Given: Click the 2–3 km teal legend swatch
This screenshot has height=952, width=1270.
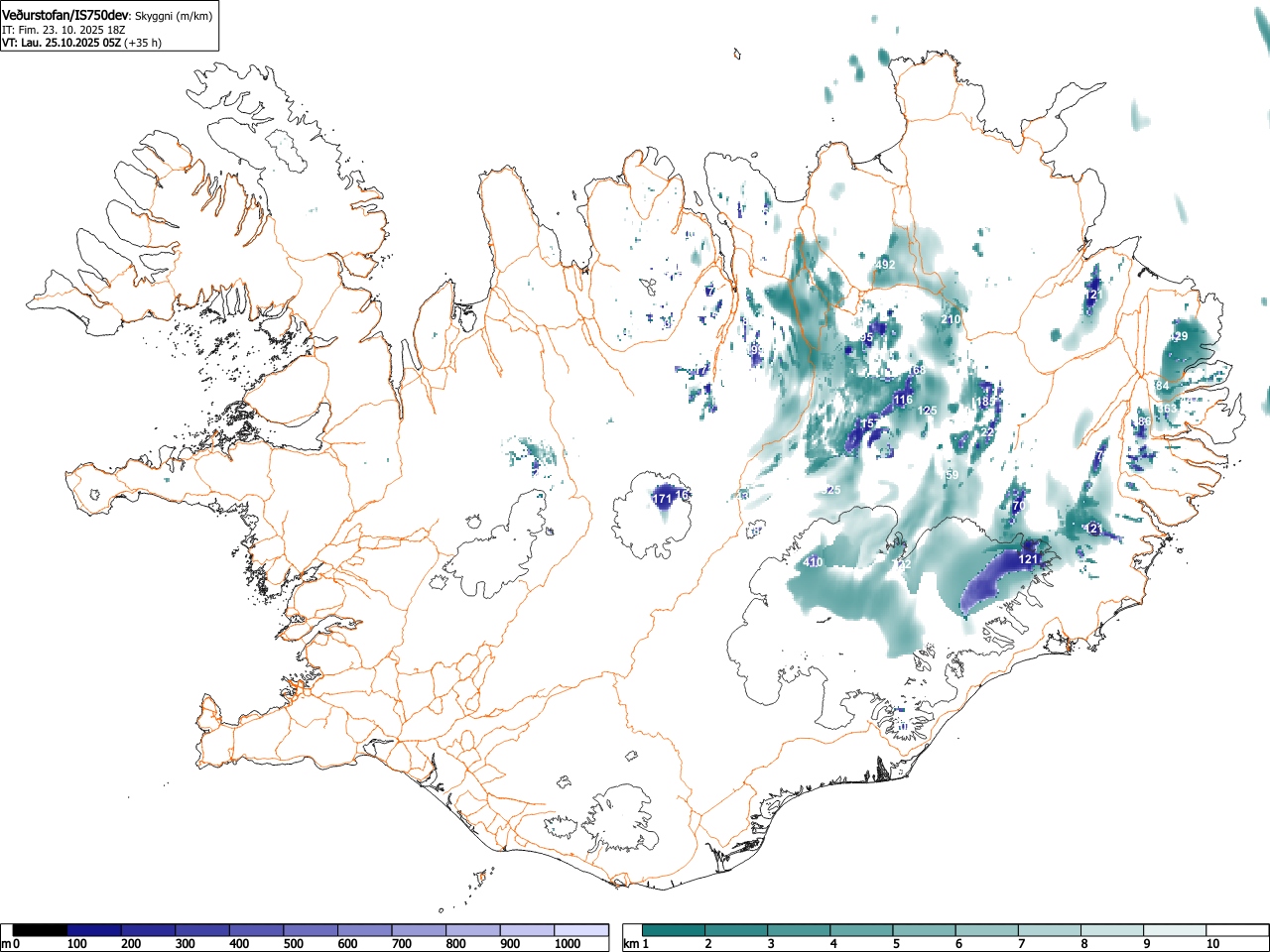Looking at the screenshot, I should [x=736, y=930].
